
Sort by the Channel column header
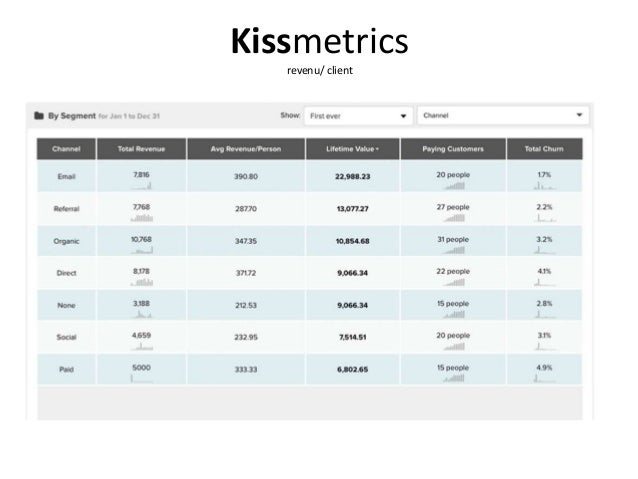tap(66, 149)
